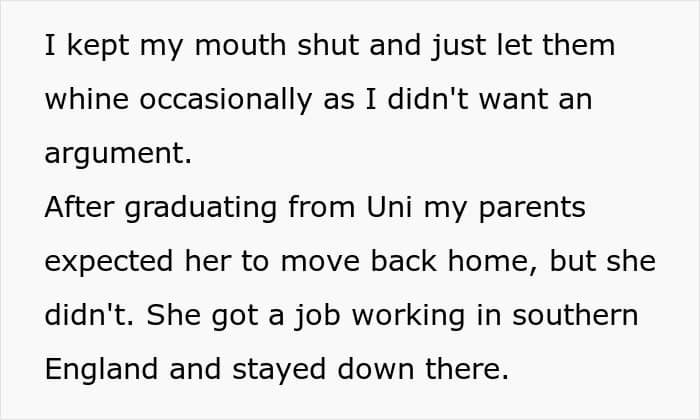Image resolution: width=700 pixels, height=420 pixels.
Task: Click the word "there." at the end
Action: 467,369
